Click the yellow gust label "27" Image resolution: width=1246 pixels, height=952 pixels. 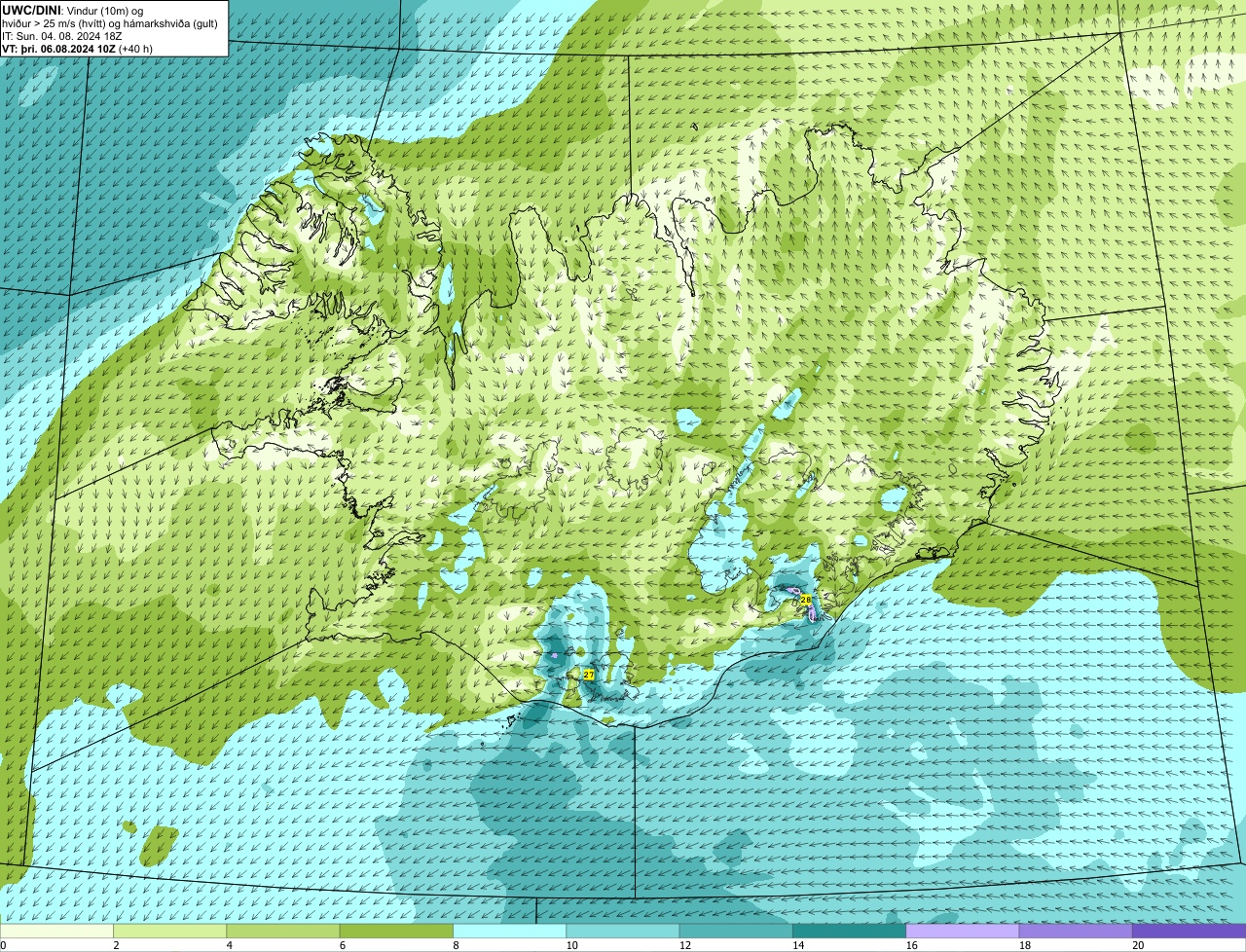589,674
